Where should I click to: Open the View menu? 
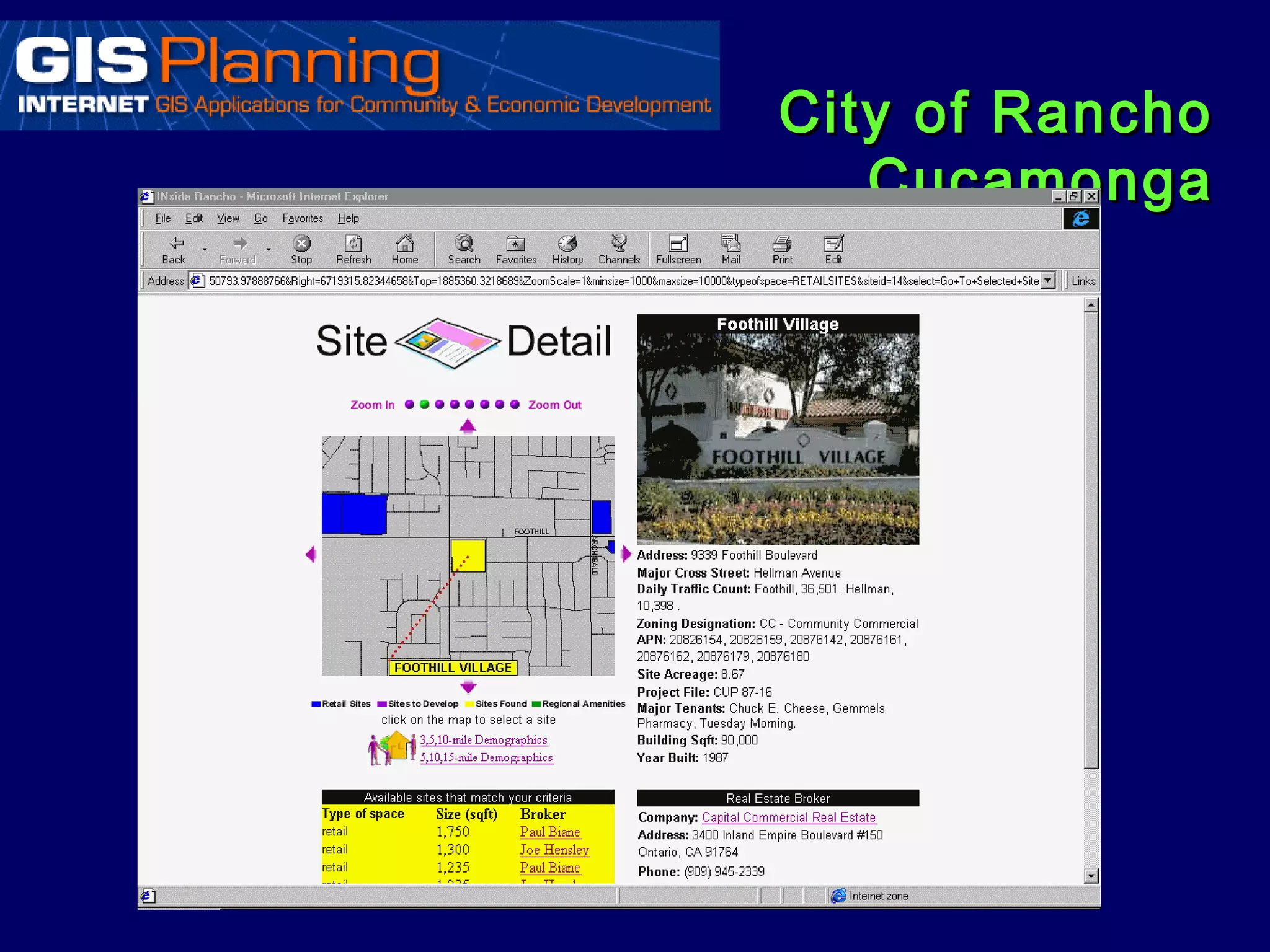click(x=228, y=218)
